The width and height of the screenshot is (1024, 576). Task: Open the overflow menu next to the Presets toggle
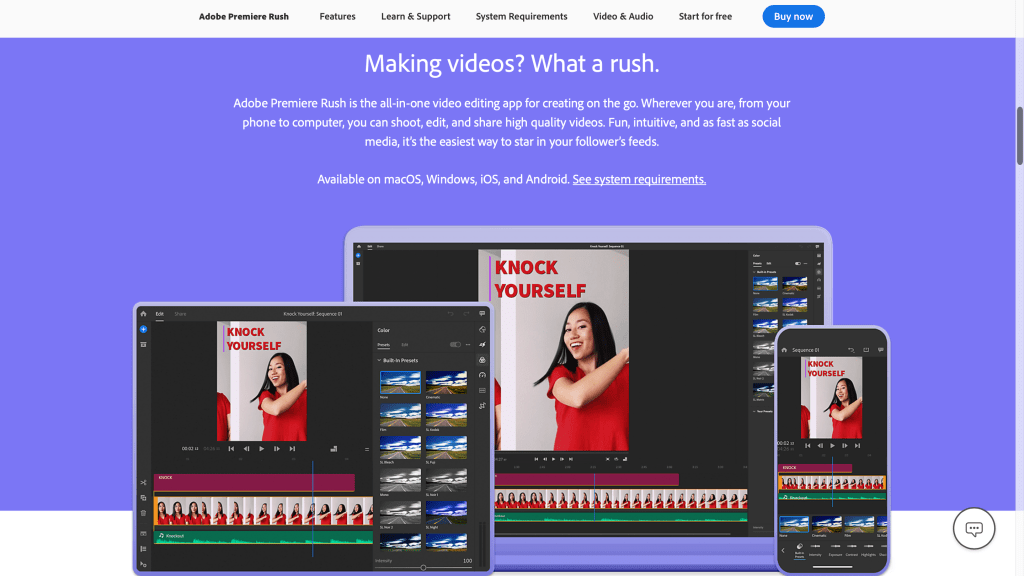[468, 344]
